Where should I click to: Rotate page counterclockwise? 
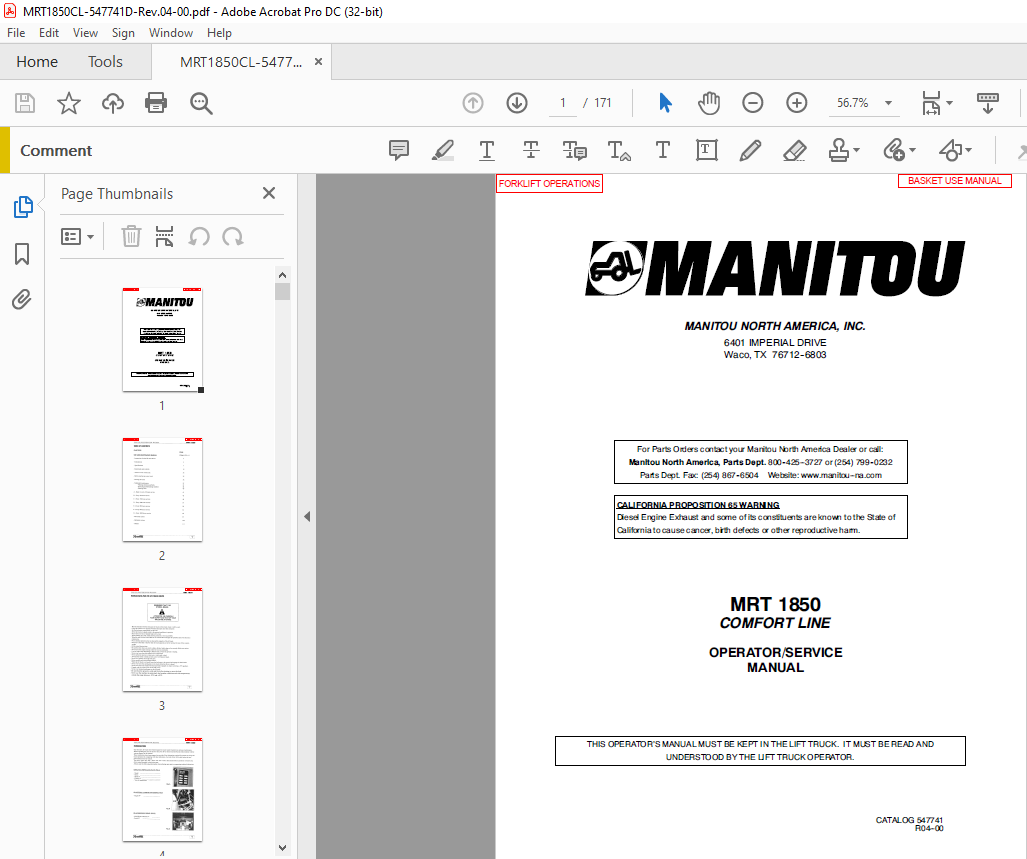click(x=199, y=236)
